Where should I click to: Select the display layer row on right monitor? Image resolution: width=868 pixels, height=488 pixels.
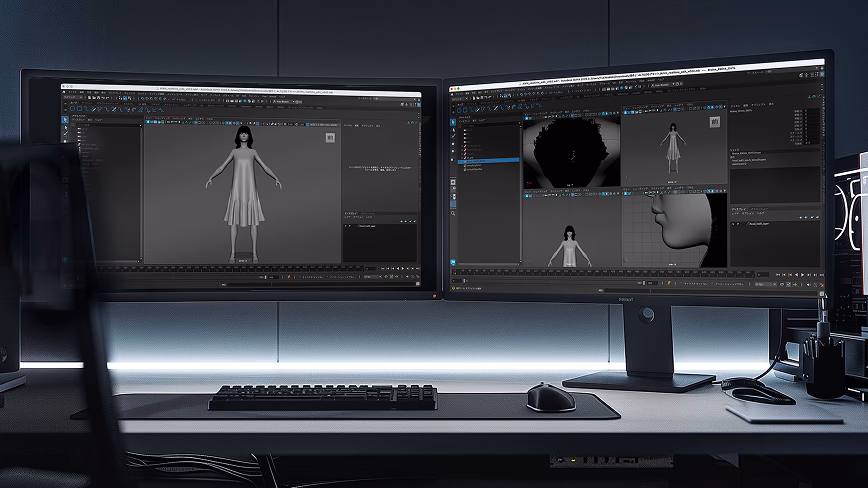click(775, 224)
